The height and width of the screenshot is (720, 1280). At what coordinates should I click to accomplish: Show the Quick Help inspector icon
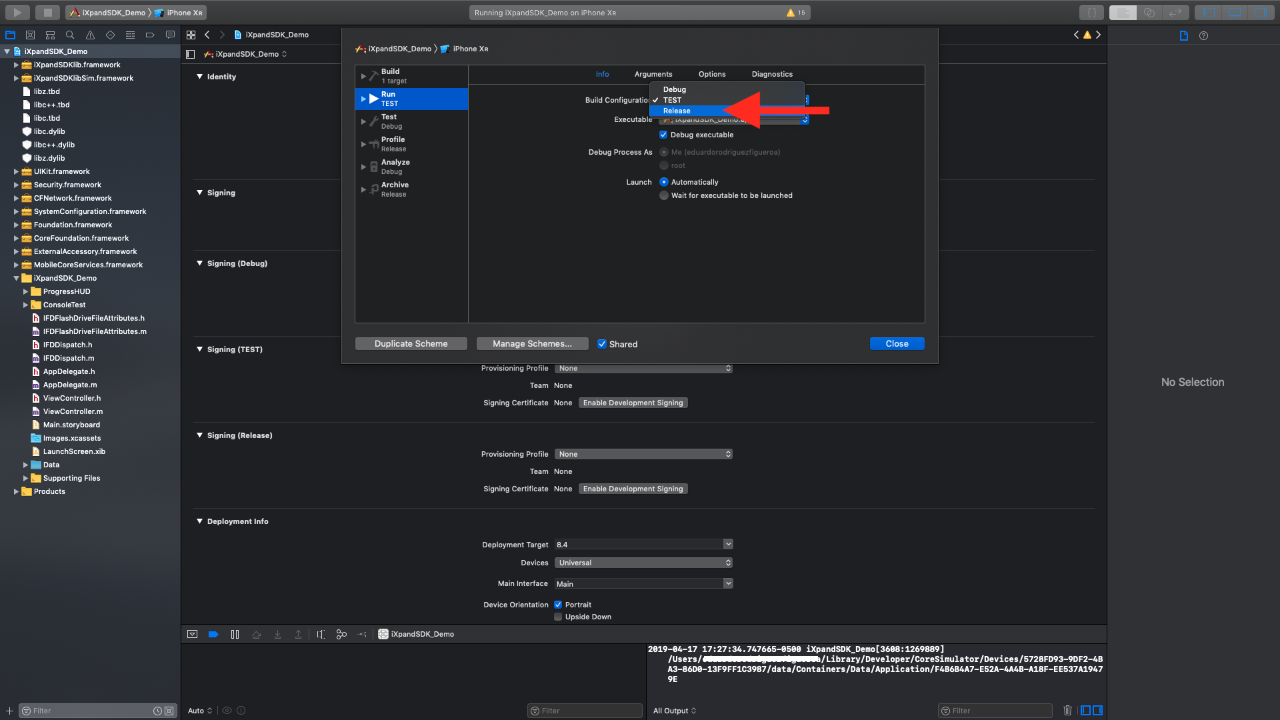click(1203, 35)
